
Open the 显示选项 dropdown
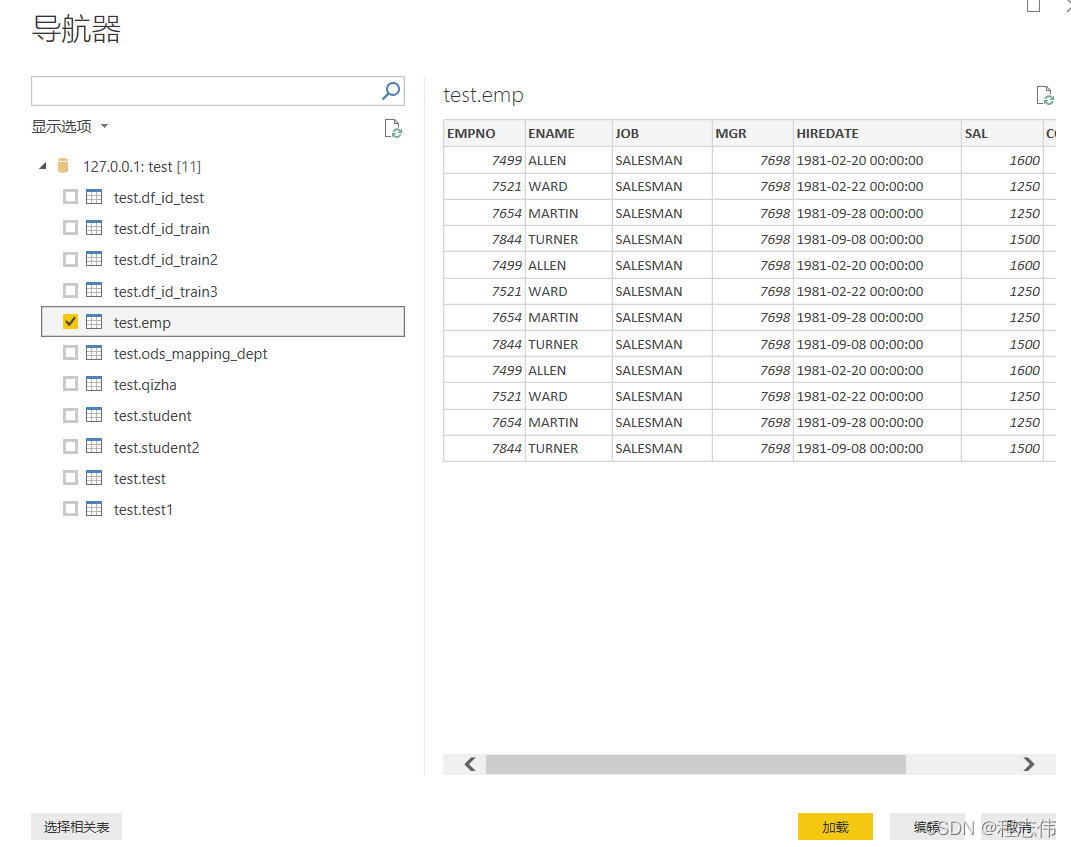[70, 126]
